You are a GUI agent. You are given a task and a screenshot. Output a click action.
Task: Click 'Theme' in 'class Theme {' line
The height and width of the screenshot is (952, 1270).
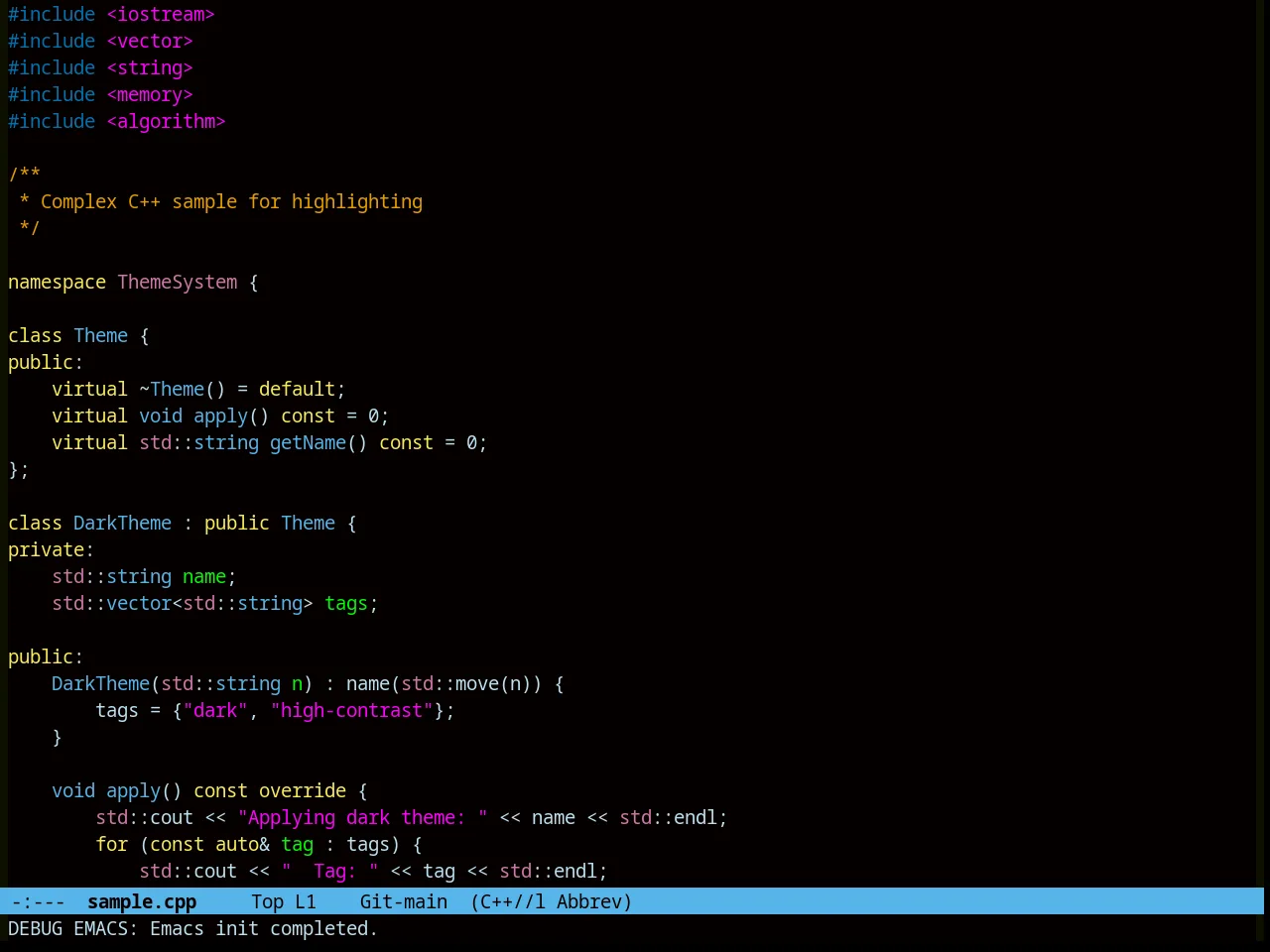(100, 335)
